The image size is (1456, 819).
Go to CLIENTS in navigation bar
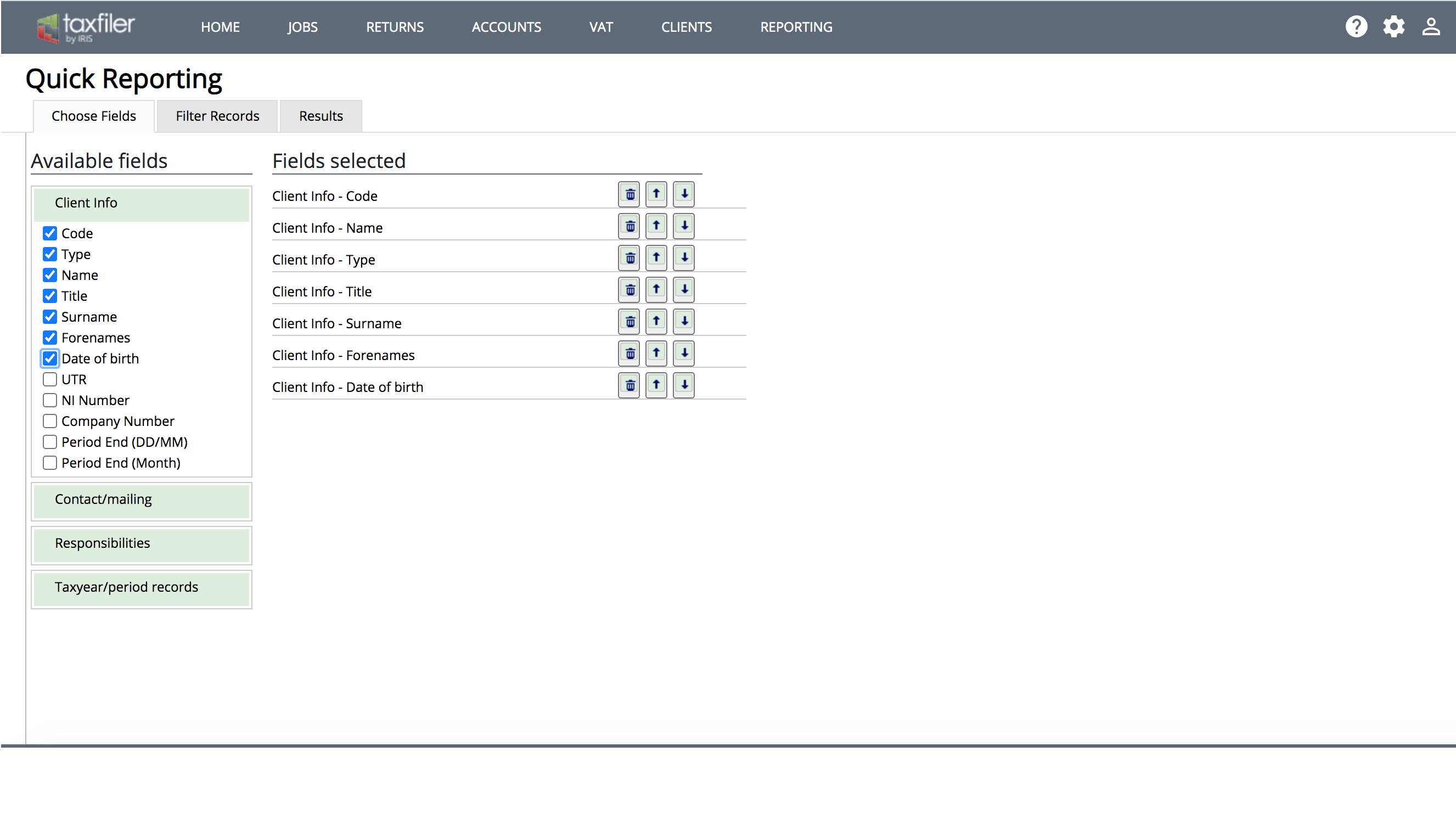coord(686,26)
